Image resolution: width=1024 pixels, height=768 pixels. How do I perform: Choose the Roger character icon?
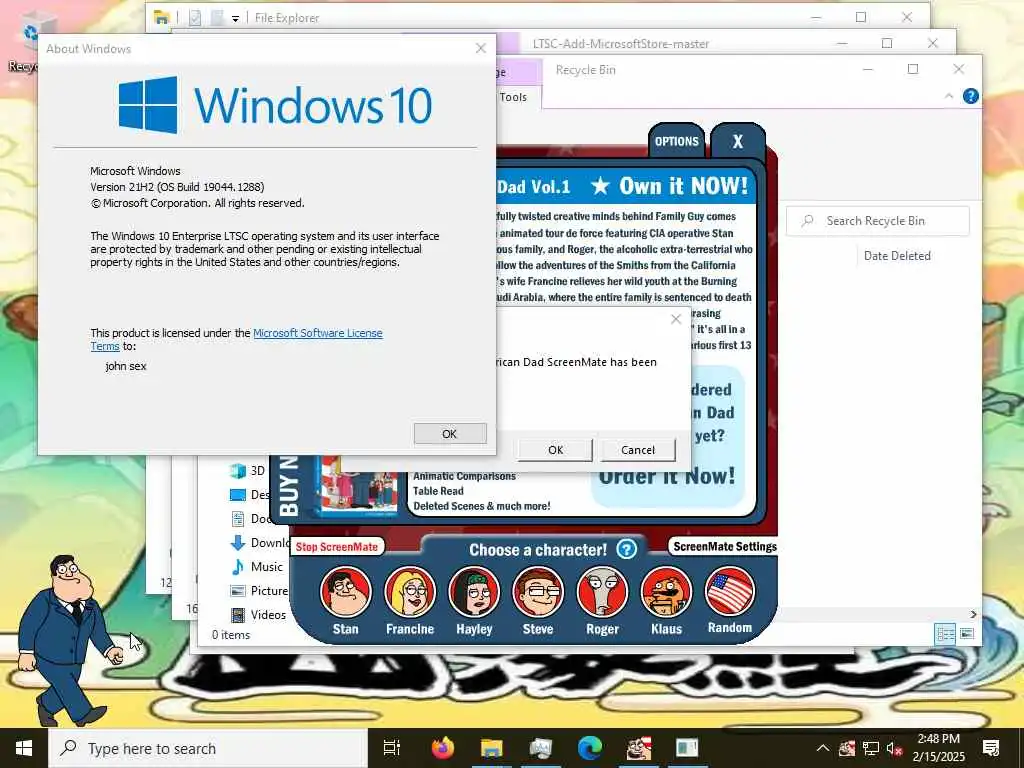[x=602, y=592]
